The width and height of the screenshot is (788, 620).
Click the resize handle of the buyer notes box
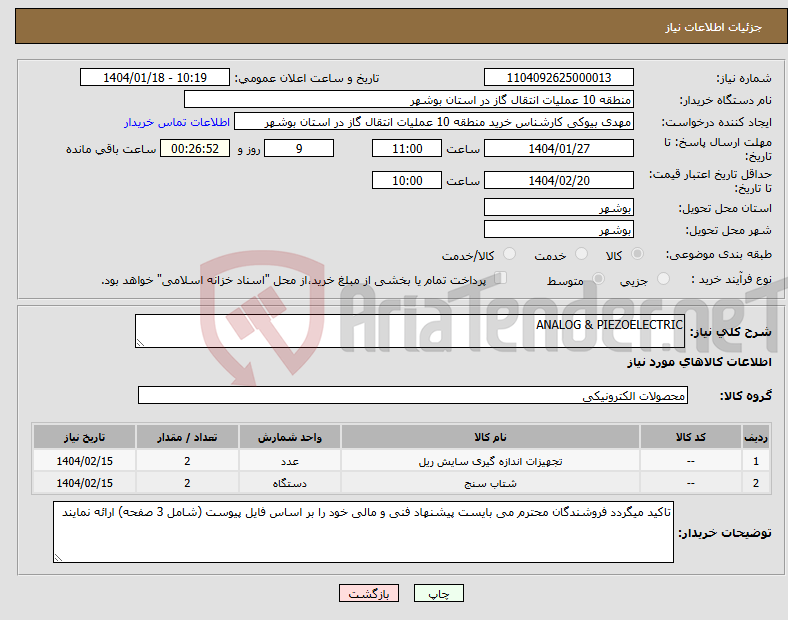click(x=58, y=558)
